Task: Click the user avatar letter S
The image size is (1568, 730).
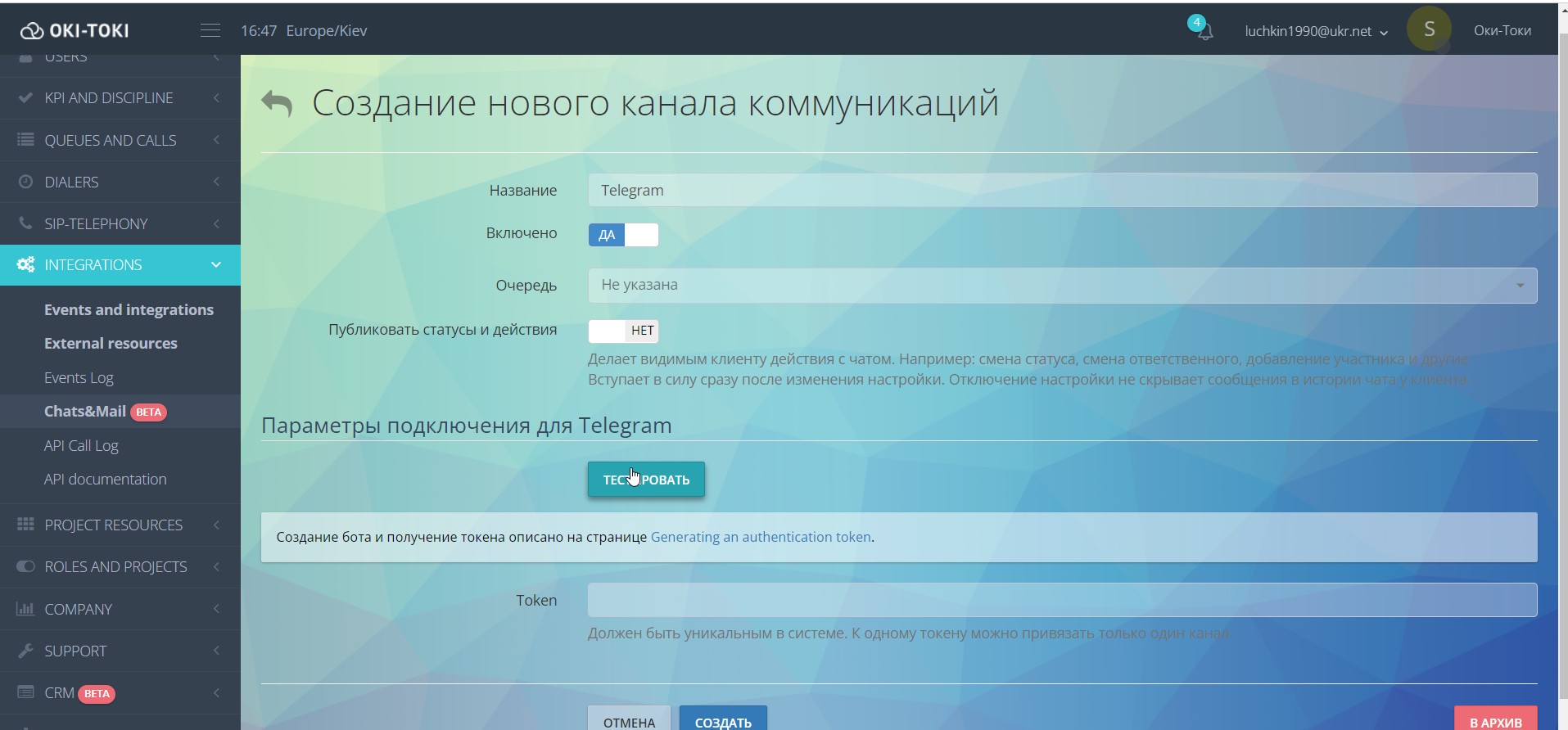Action: [x=1429, y=29]
